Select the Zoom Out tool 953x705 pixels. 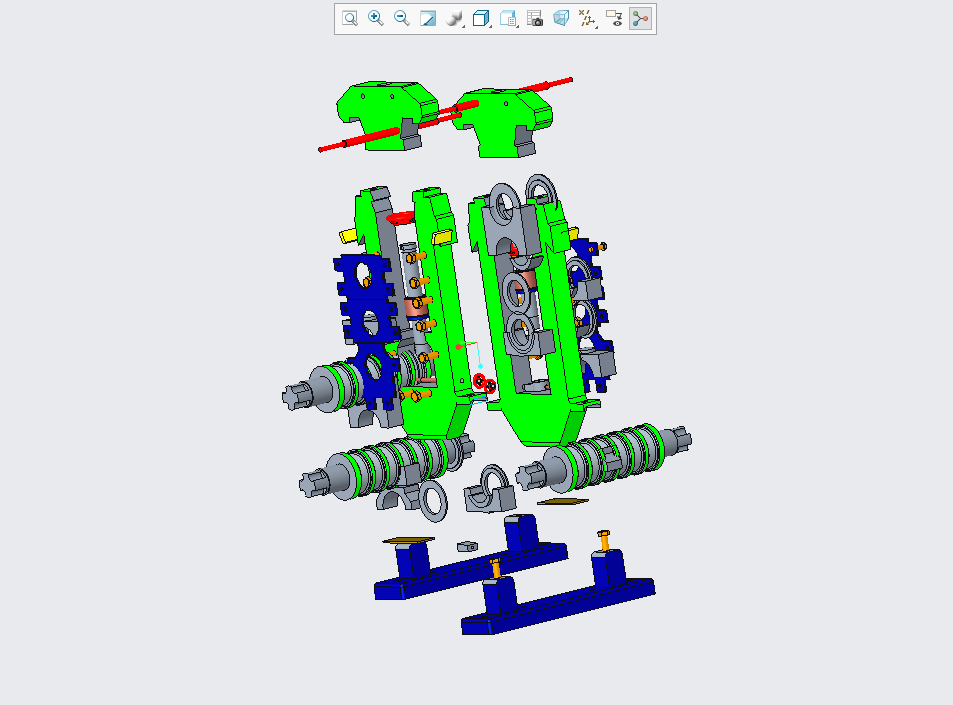[x=402, y=19]
